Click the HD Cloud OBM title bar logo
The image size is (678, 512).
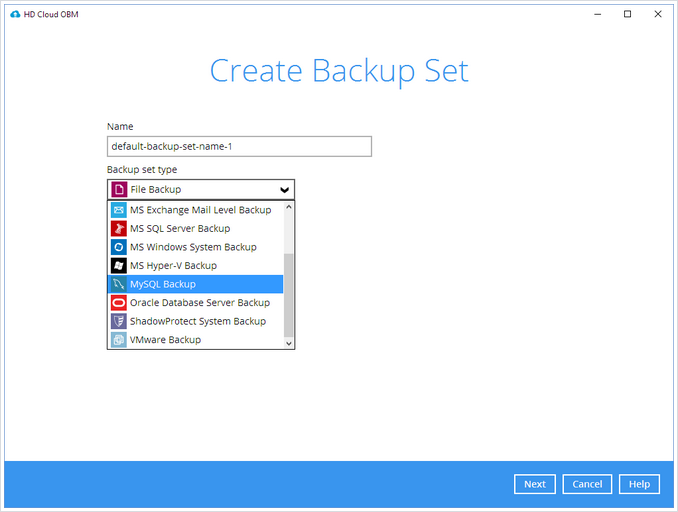click(x=15, y=14)
